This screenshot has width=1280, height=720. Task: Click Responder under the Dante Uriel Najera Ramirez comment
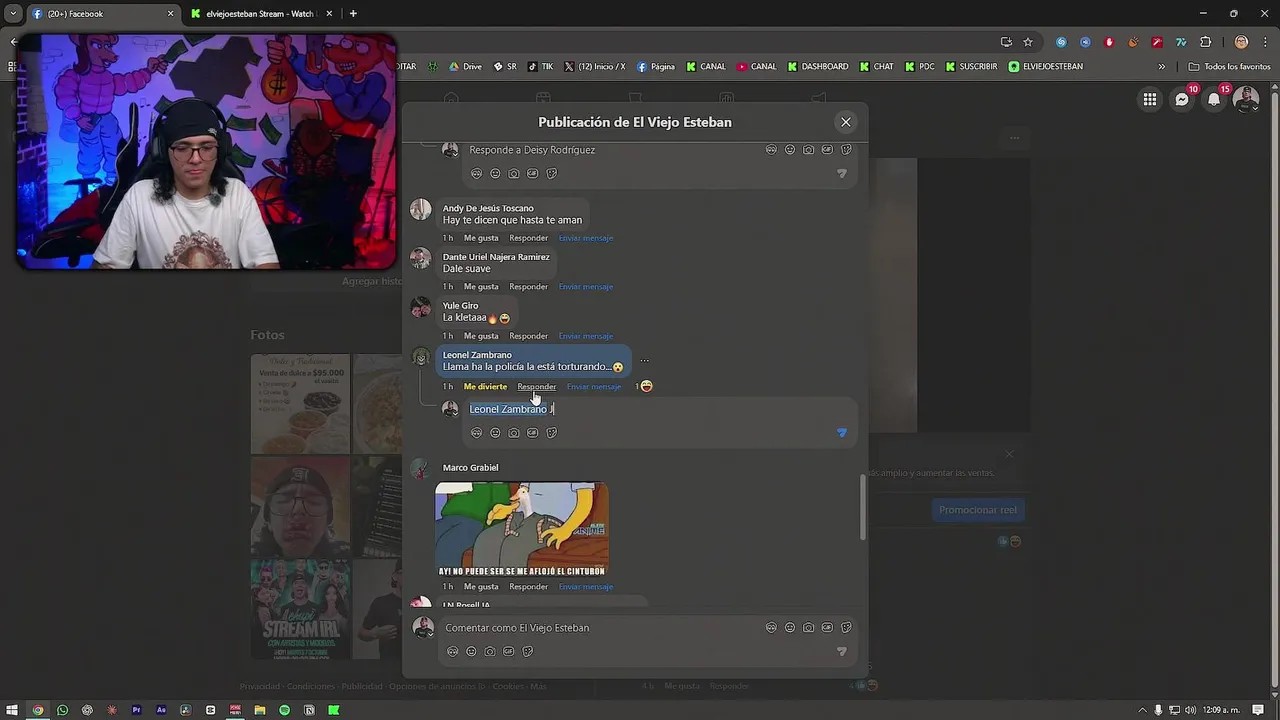coord(528,287)
